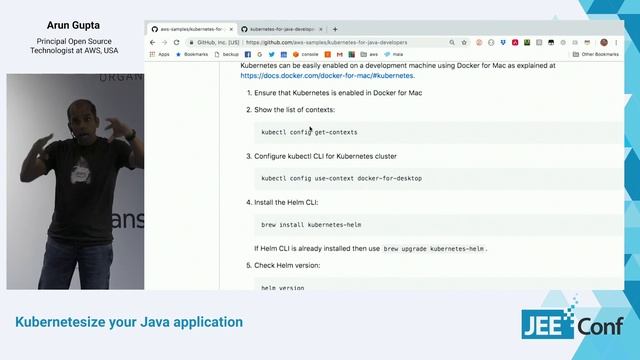Image resolution: width=640 pixels, height=360 pixels.
Task: Go back with the browser back arrow
Action: (152, 42)
